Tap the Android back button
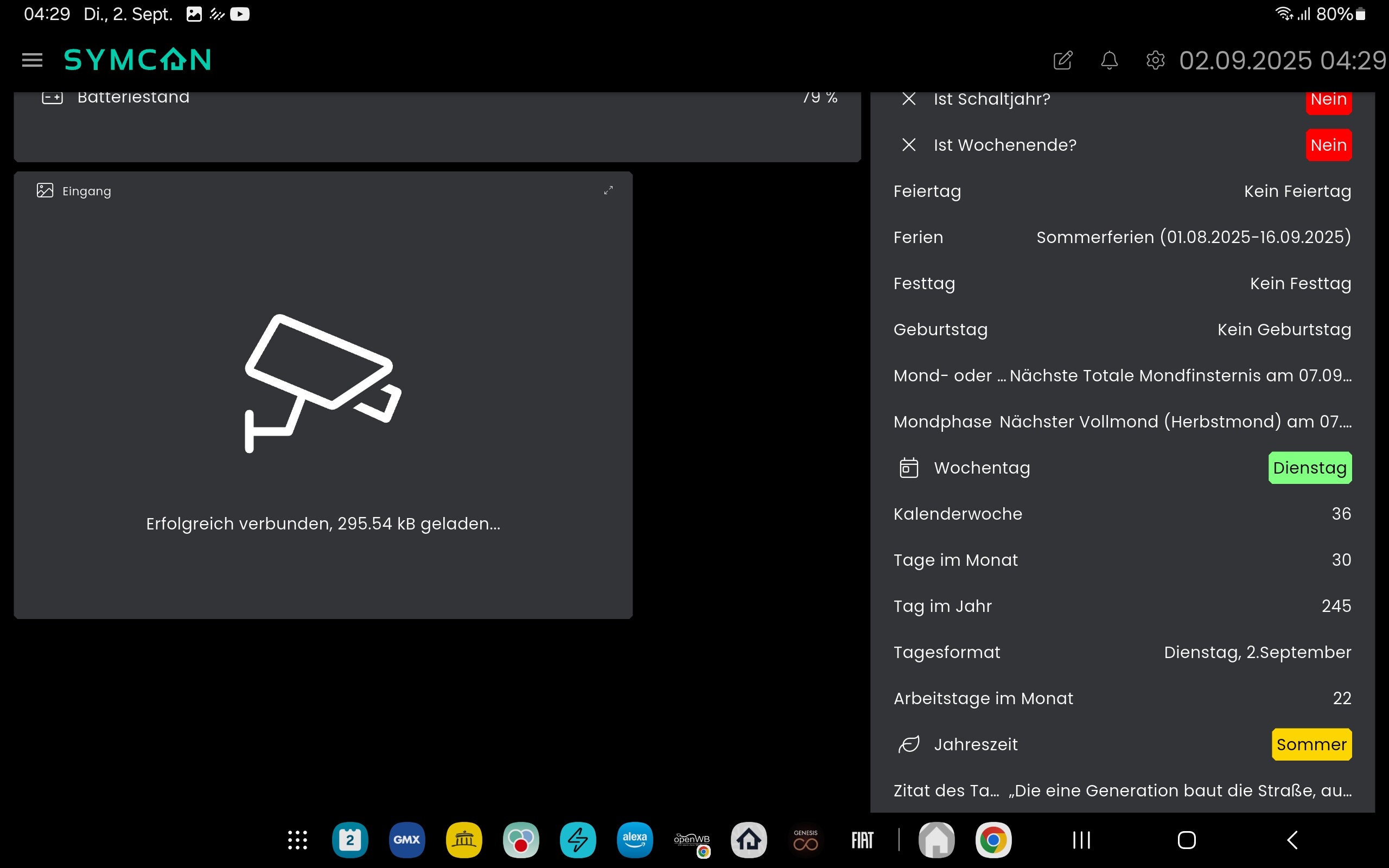Viewport: 1389px width, 868px height. (1291, 840)
